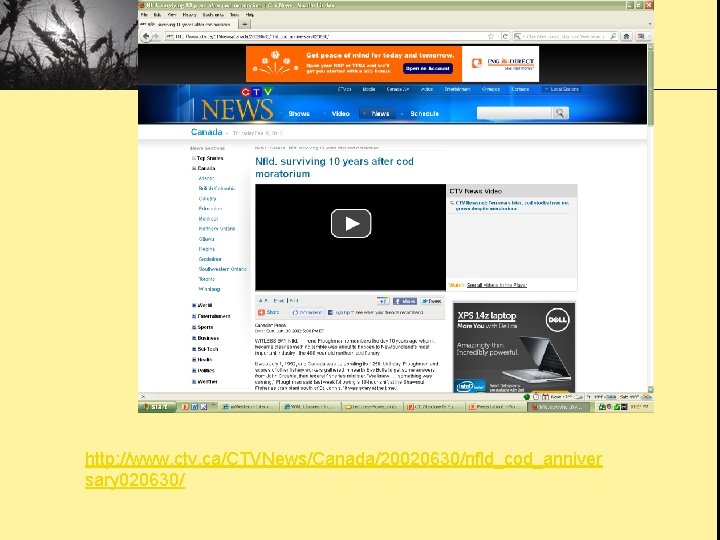Open the ctv.ca cod anniversary hyperlink on slide
720x540 pixels.
coord(343,469)
